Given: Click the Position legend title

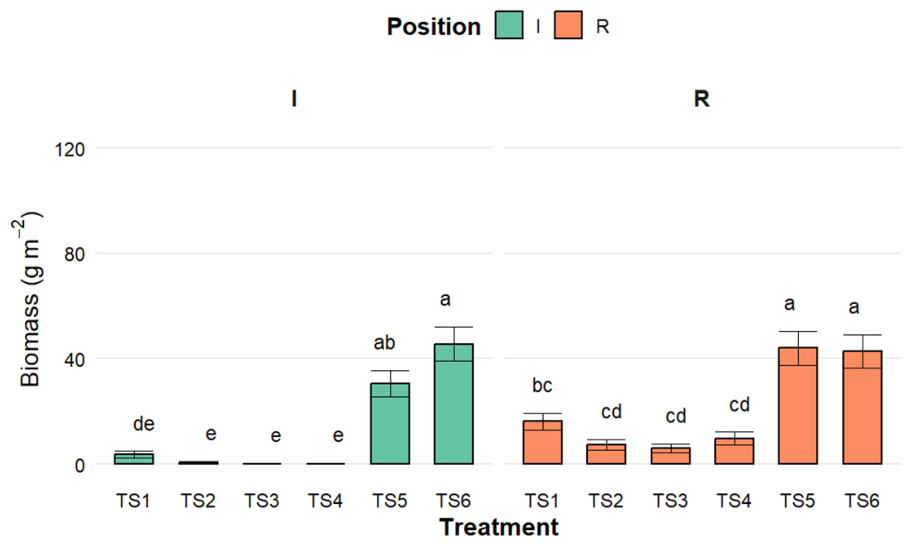Looking at the screenshot, I should point(434,27).
